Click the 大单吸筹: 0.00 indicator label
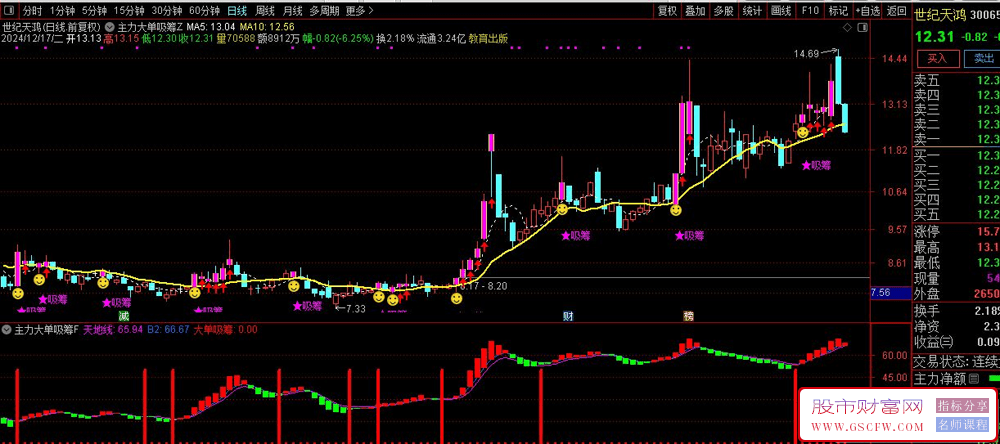The height and width of the screenshot is (444, 1000). [x=225, y=330]
